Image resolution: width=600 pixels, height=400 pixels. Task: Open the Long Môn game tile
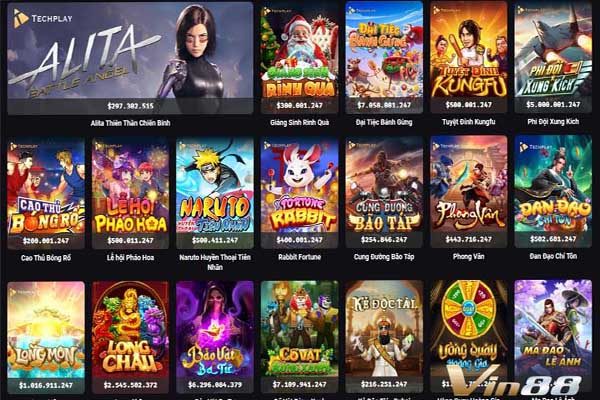tap(46, 338)
